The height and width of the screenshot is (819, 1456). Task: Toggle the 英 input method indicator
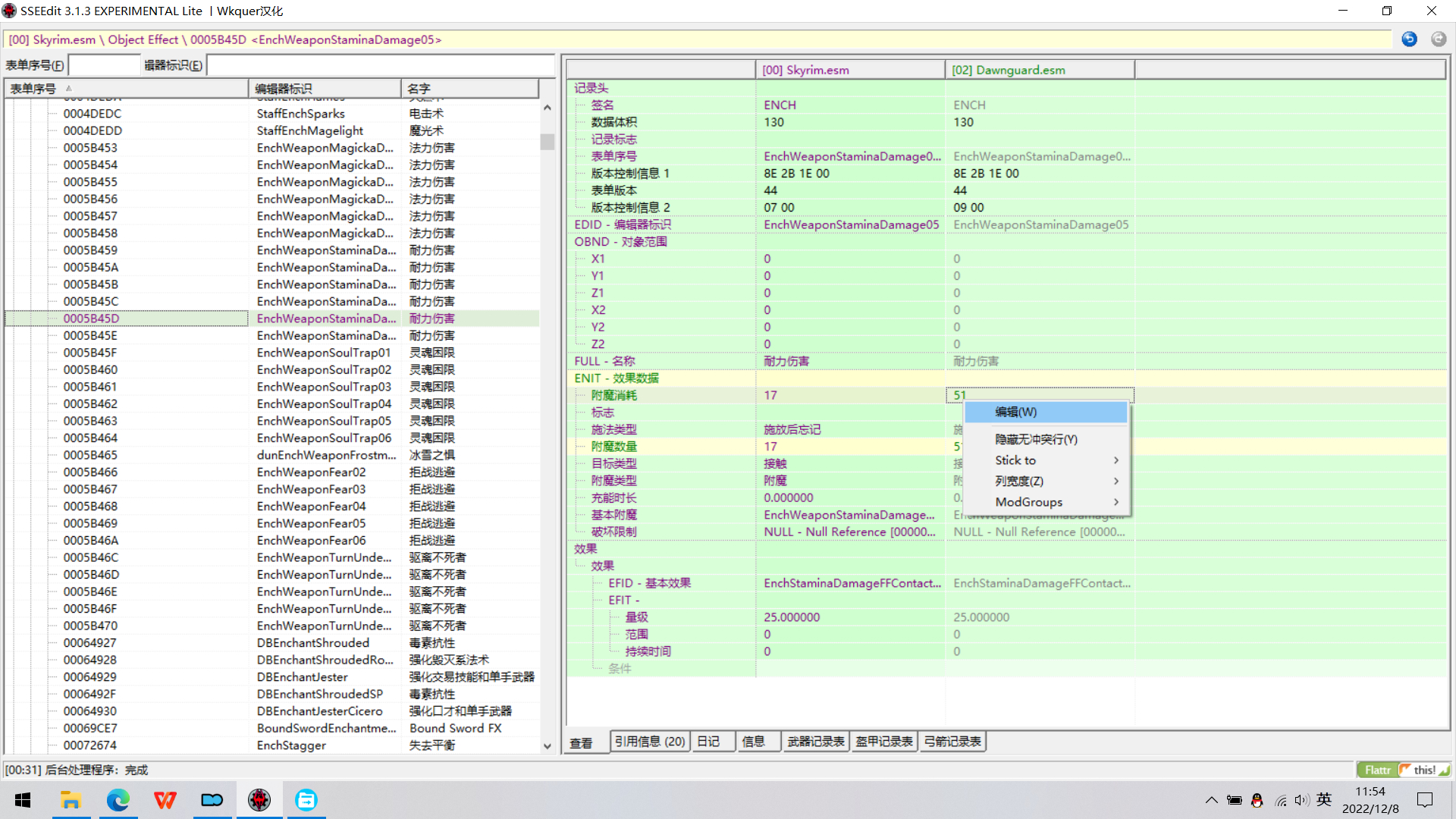(x=1324, y=800)
